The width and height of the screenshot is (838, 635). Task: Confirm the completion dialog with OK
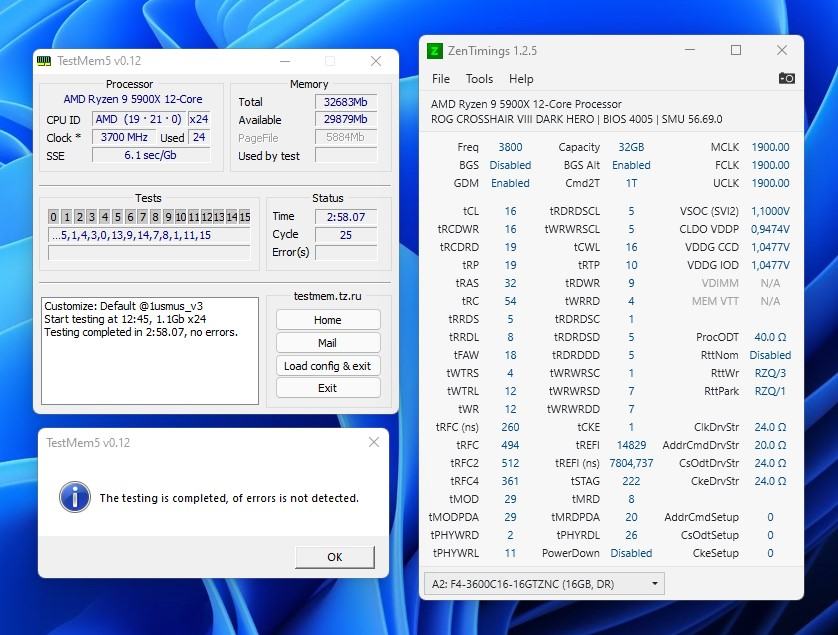point(335,557)
